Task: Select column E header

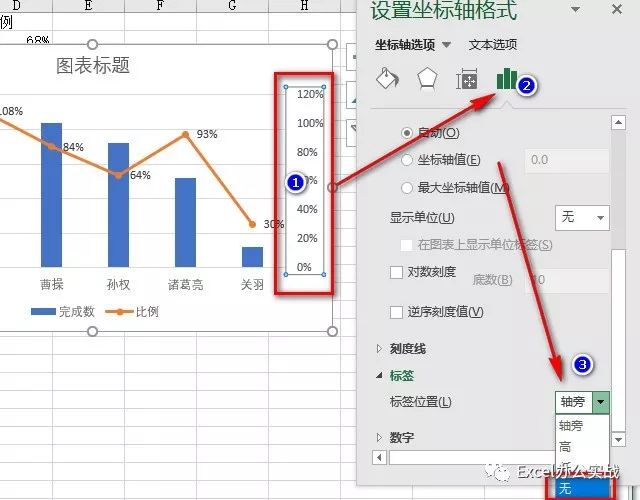Action: point(88,5)
